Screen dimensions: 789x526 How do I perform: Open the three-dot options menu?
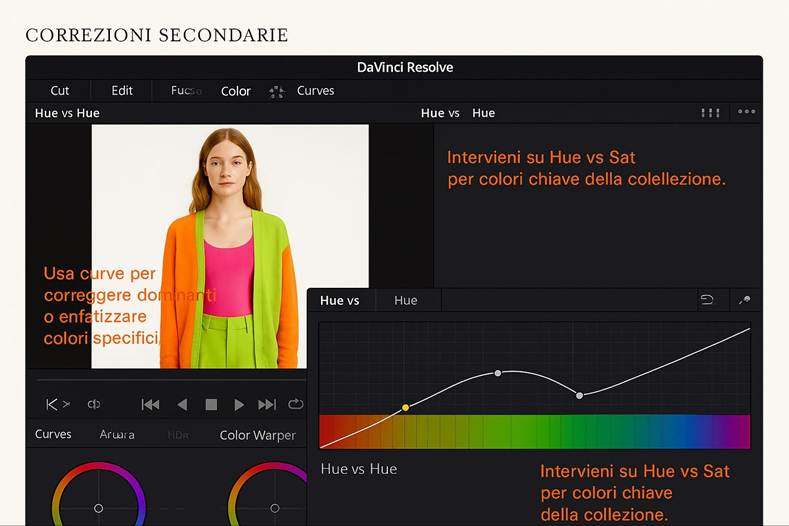click(746, 112)
